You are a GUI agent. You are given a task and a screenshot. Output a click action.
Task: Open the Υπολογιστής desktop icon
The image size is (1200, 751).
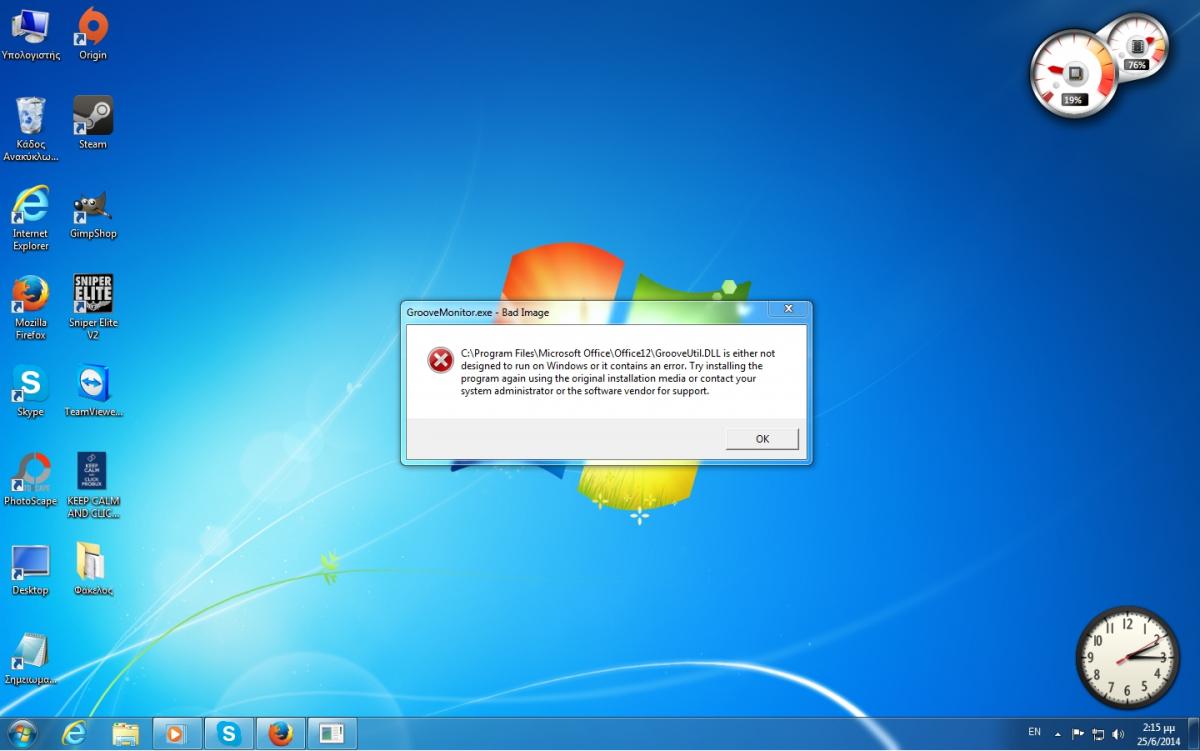(30, 34)
